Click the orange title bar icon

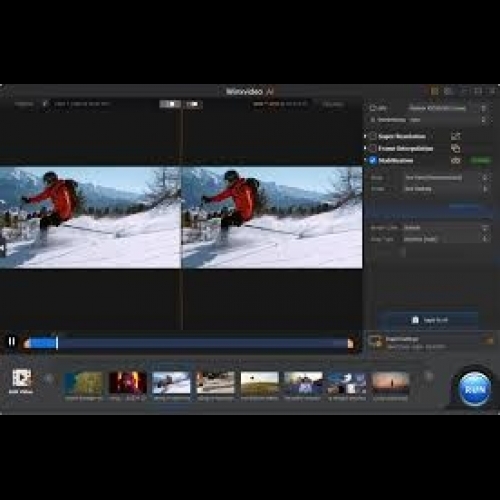point(434,91)
